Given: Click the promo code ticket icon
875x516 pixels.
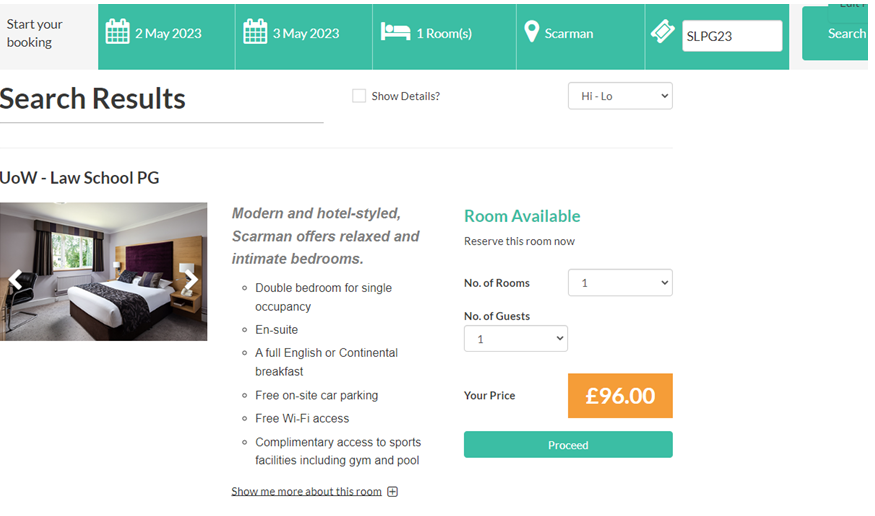Looking at the screenshot, I should [662, 32].
